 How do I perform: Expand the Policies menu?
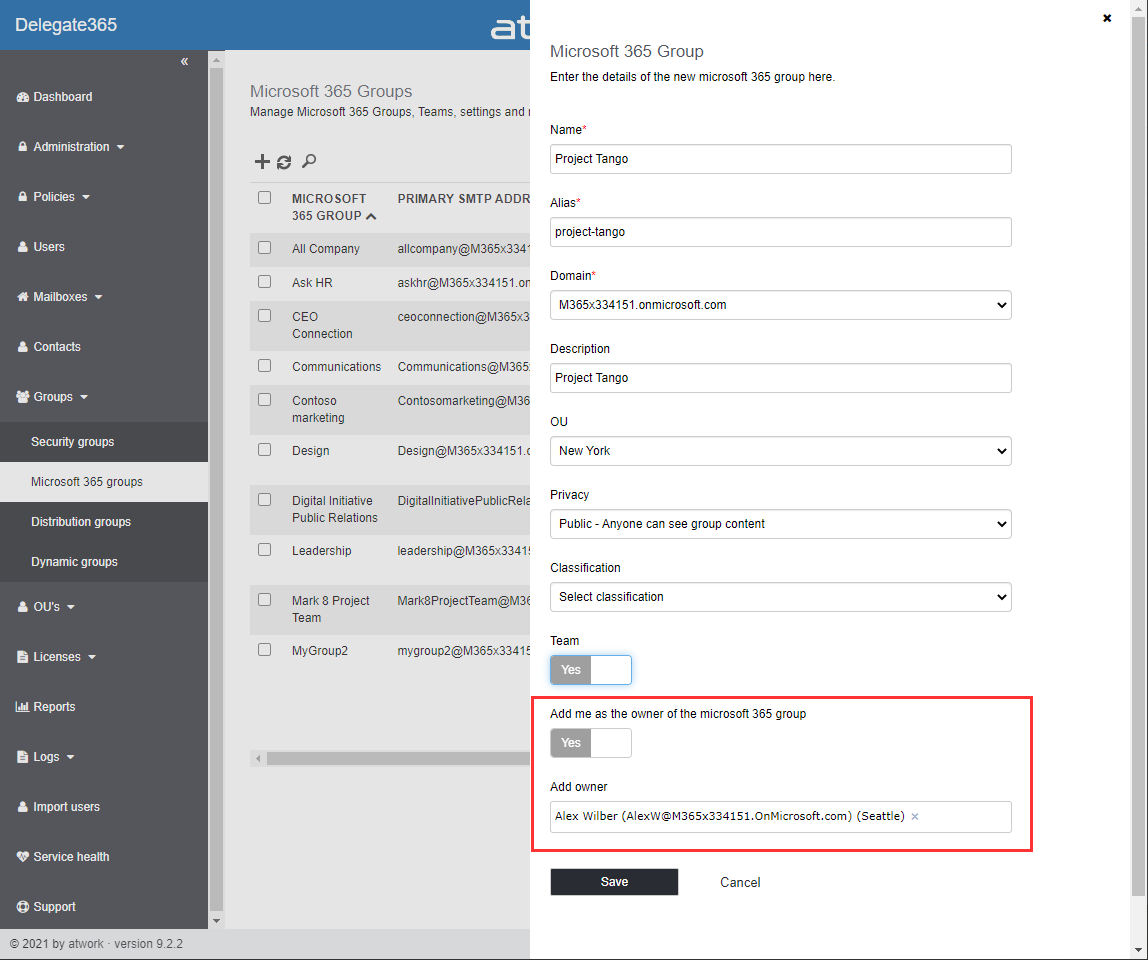54,196
